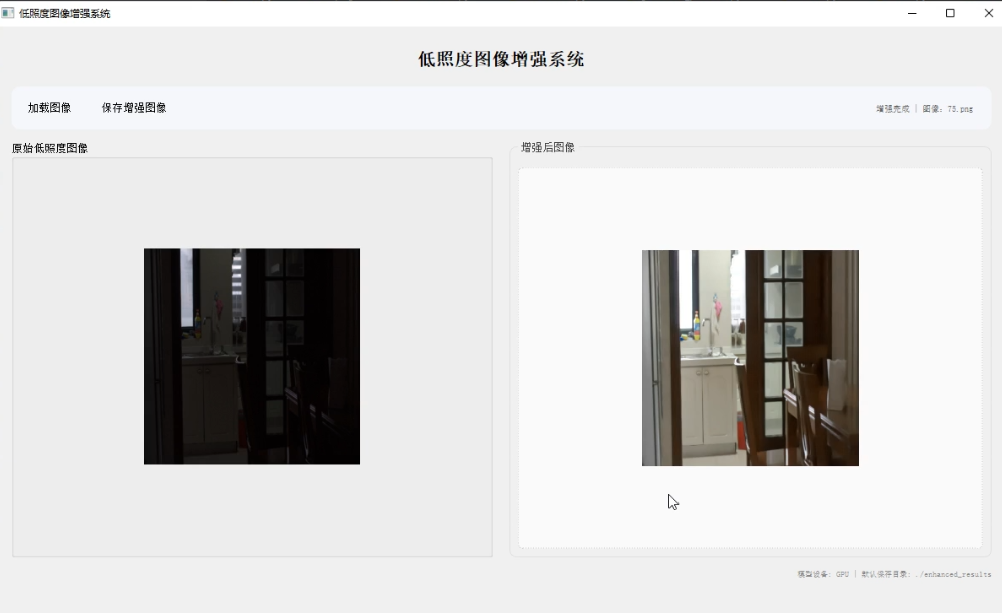The image size is (1002, 613).
Task: Click the 保存增强图像 save button
Action: point(134,108)
